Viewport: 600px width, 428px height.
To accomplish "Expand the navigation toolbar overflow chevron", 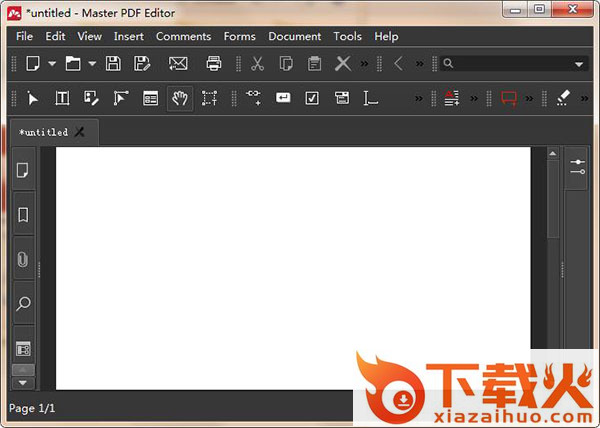I will 420,63.
